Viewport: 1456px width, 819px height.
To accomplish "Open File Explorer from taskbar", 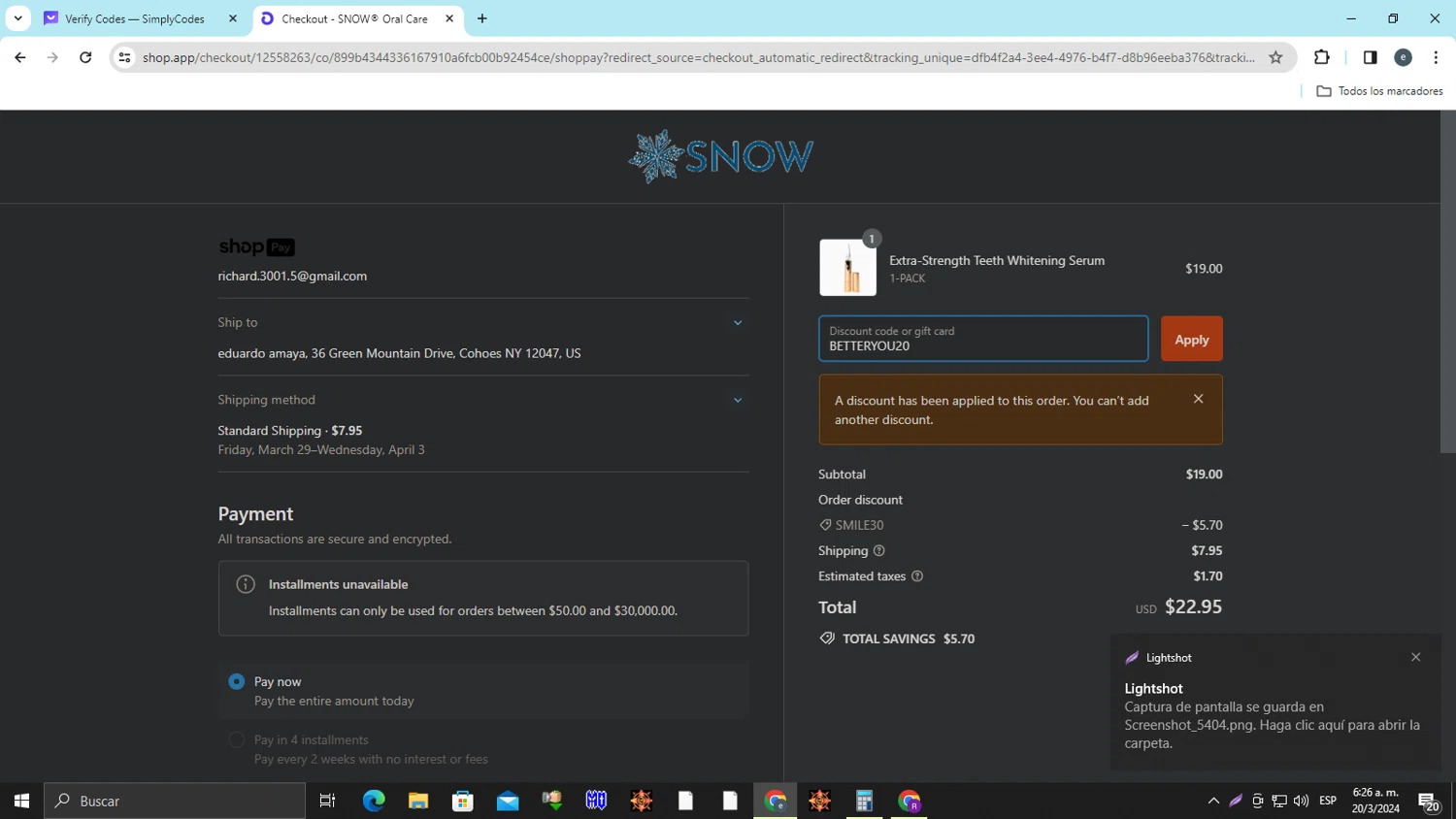I will tap(418, 801).
